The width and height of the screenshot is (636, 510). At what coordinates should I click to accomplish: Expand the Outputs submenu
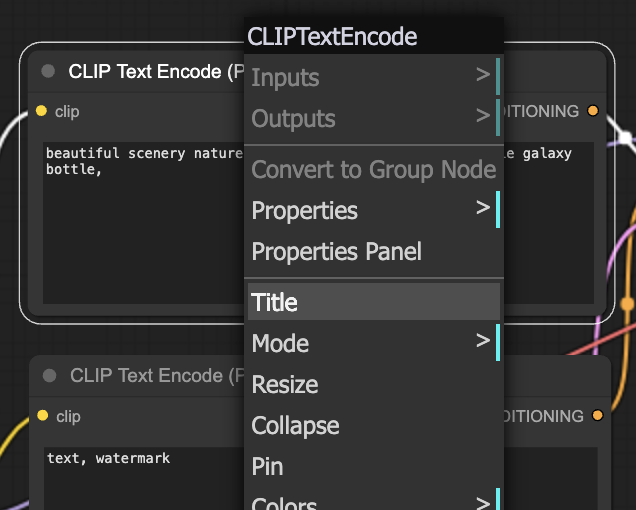[374, 118]
